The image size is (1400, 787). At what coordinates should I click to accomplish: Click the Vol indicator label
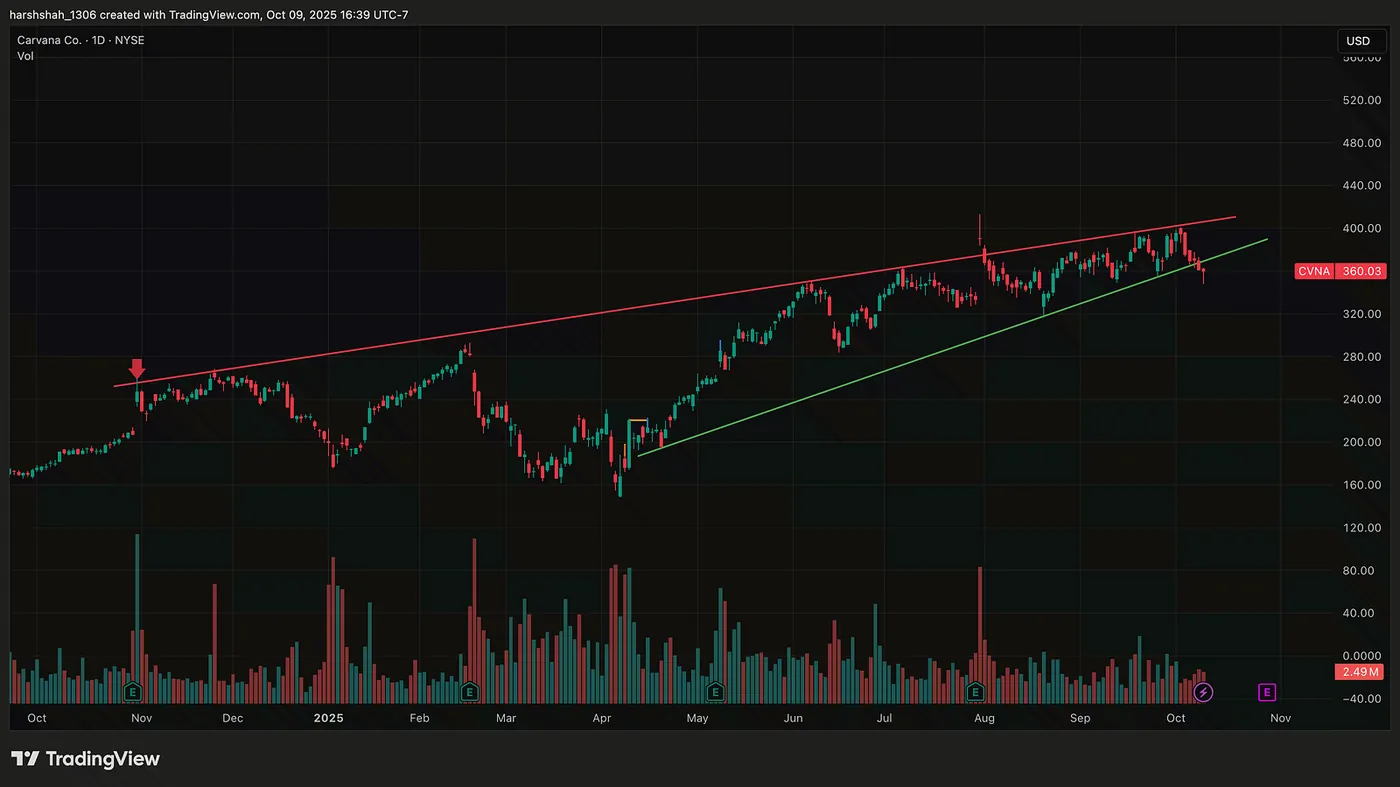[25, 57]
